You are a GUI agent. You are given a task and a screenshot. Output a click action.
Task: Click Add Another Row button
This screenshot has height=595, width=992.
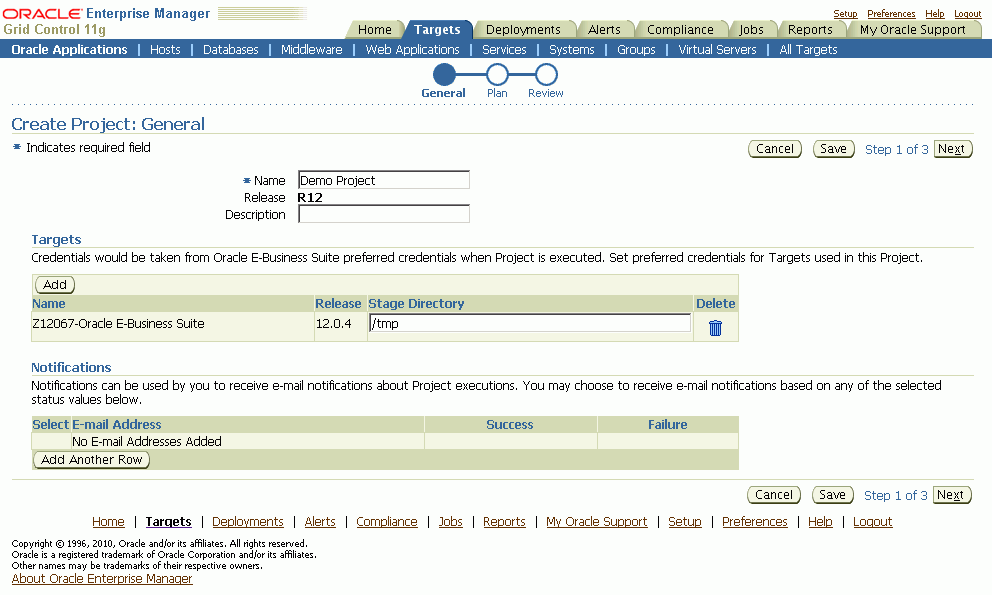92,460
